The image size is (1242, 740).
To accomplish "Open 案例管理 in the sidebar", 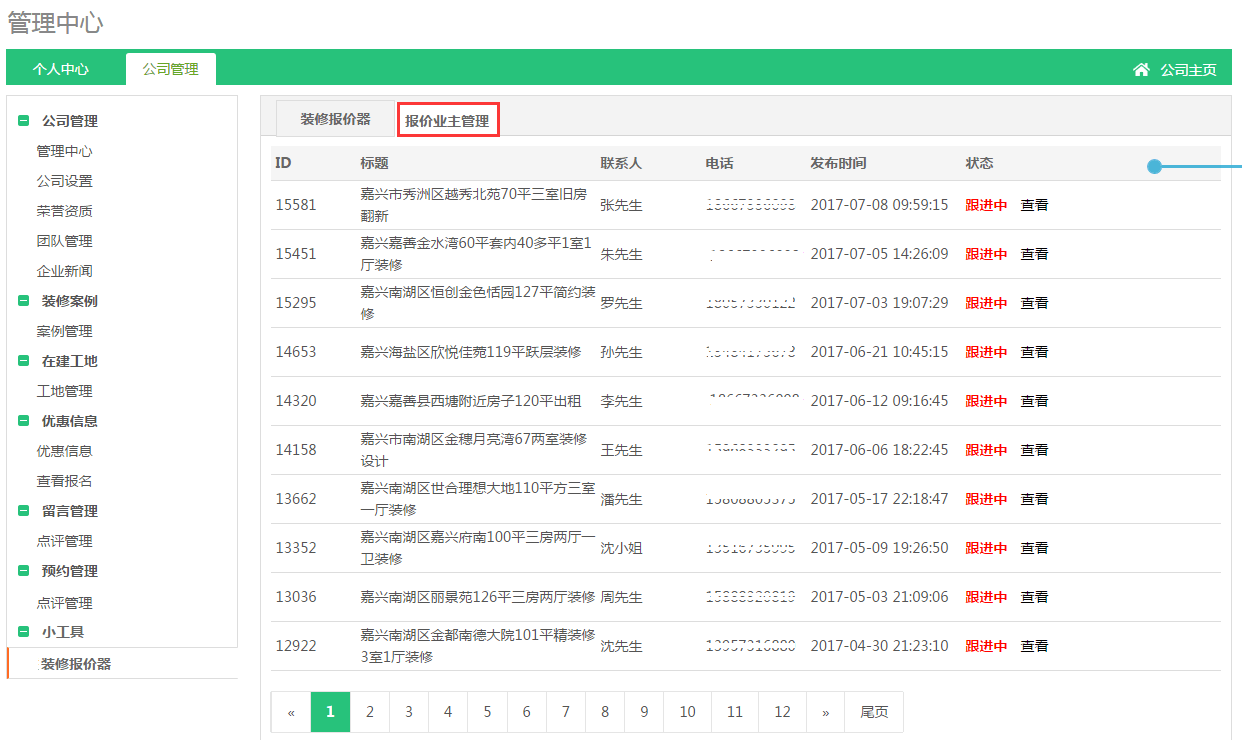I will (64, 331).
